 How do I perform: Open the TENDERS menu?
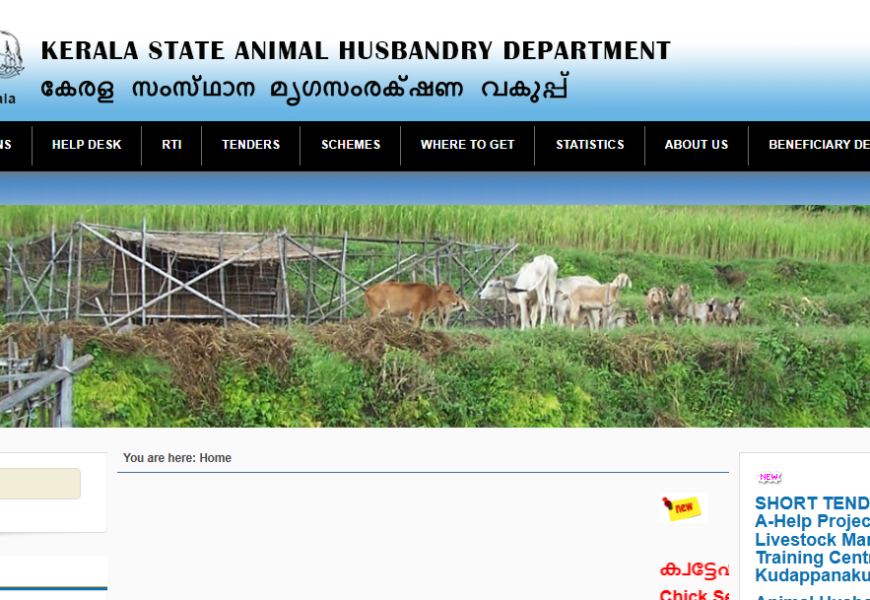[x=251, y=145]
